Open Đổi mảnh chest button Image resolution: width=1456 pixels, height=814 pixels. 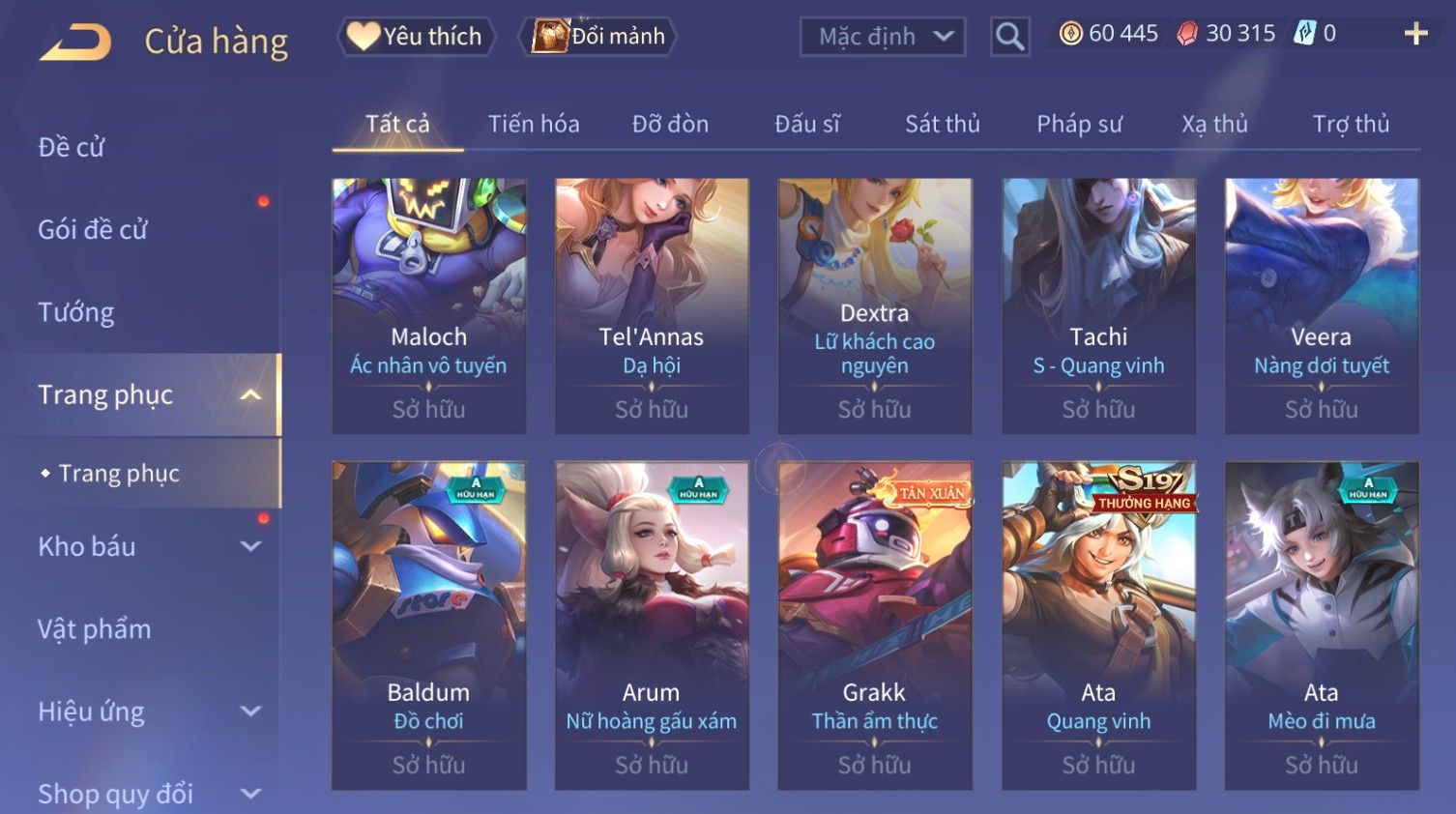tap(597, 37)
